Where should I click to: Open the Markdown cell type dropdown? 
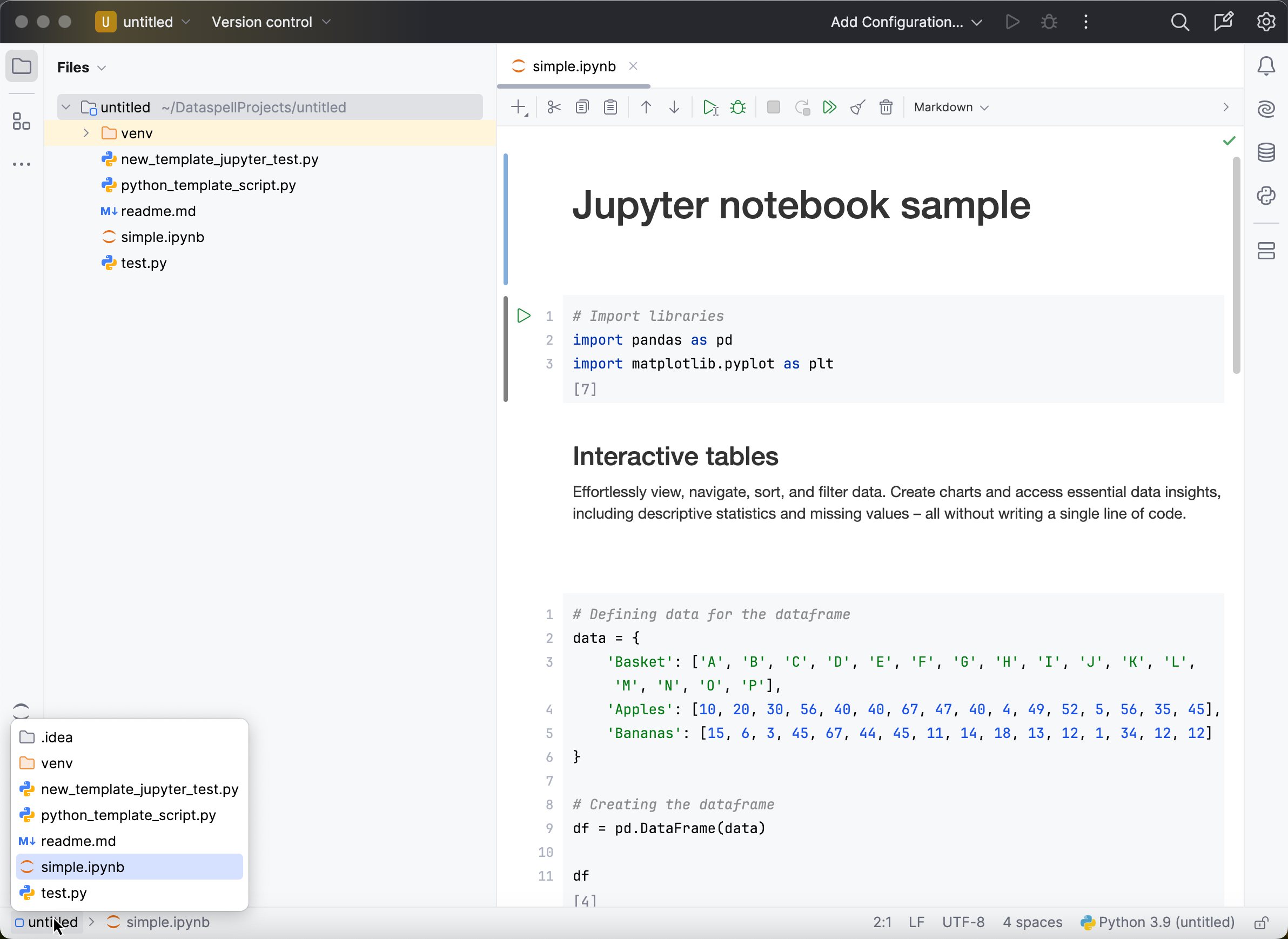point(951,108)
